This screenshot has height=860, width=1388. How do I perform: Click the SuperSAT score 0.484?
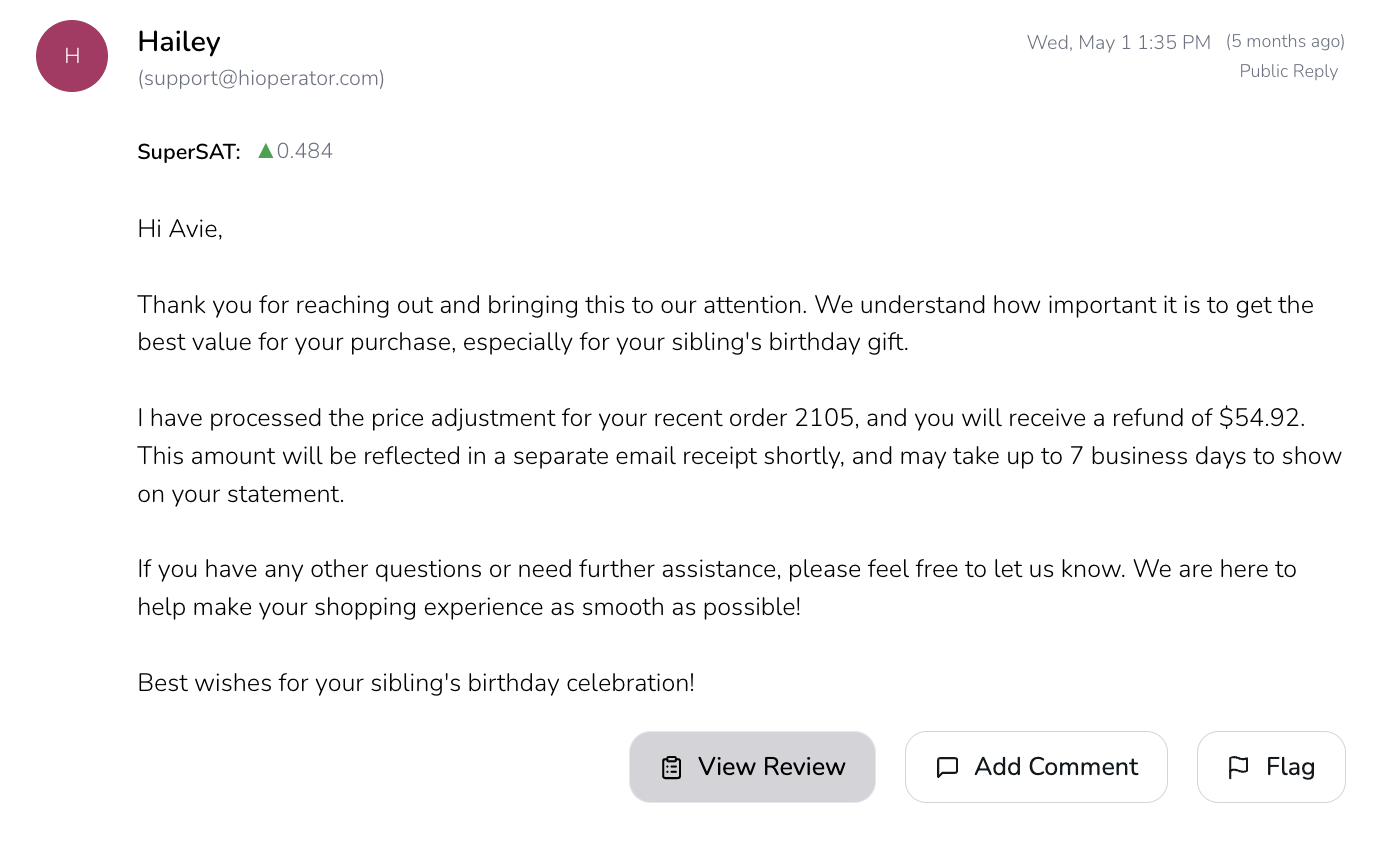[305, 151]
